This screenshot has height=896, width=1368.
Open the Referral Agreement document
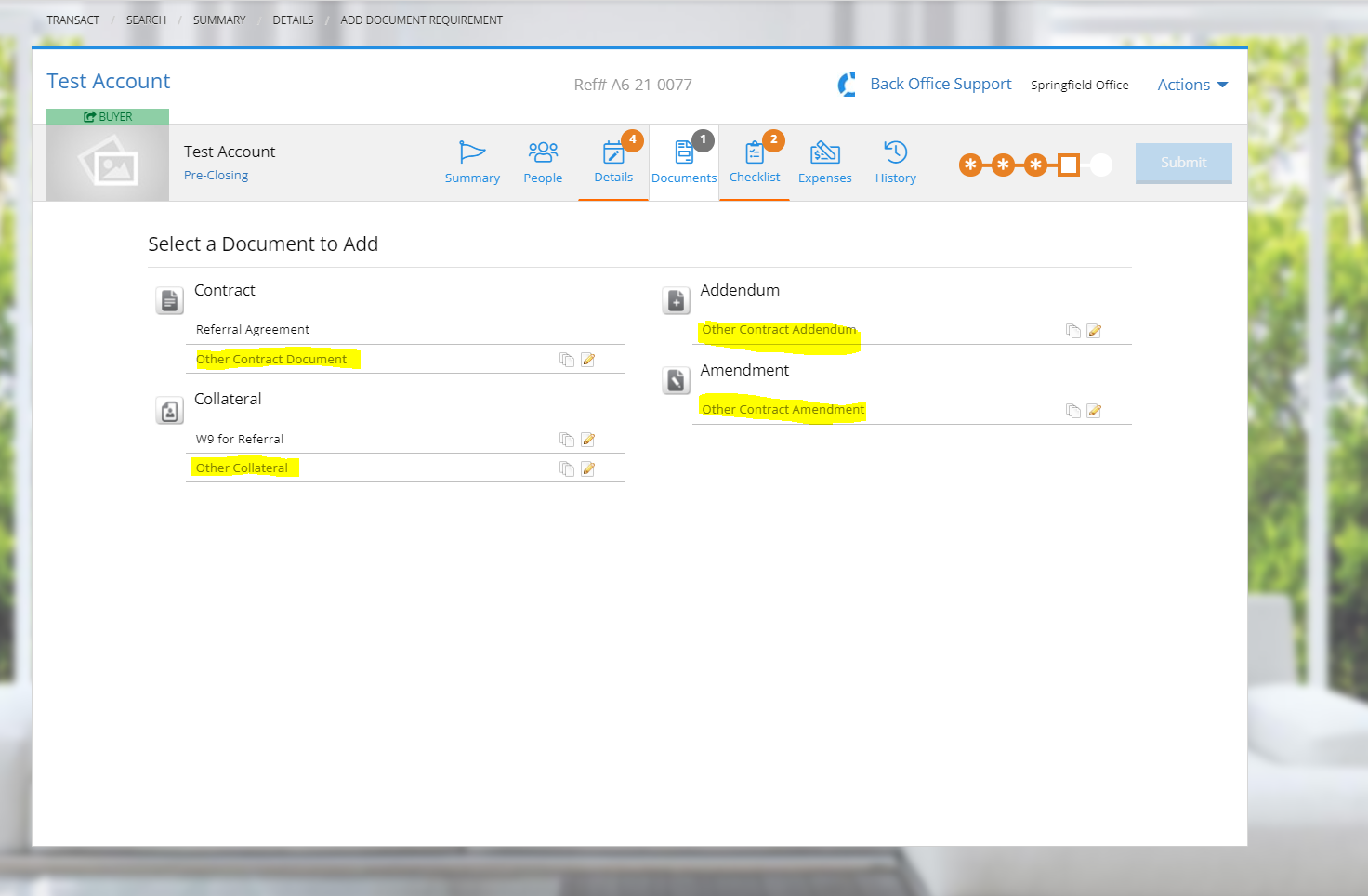click(252, 329)
